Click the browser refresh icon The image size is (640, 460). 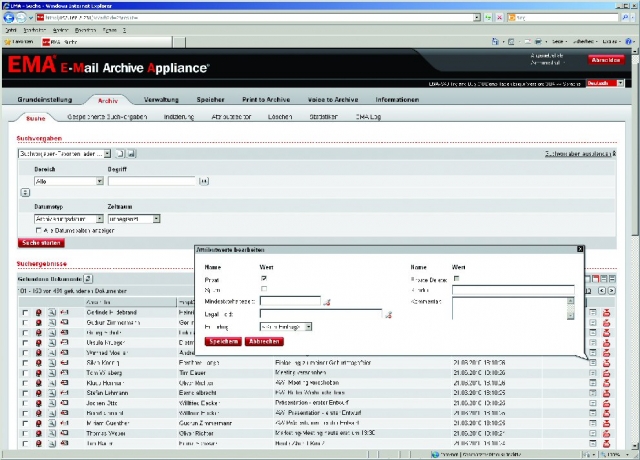click(488, 18)
